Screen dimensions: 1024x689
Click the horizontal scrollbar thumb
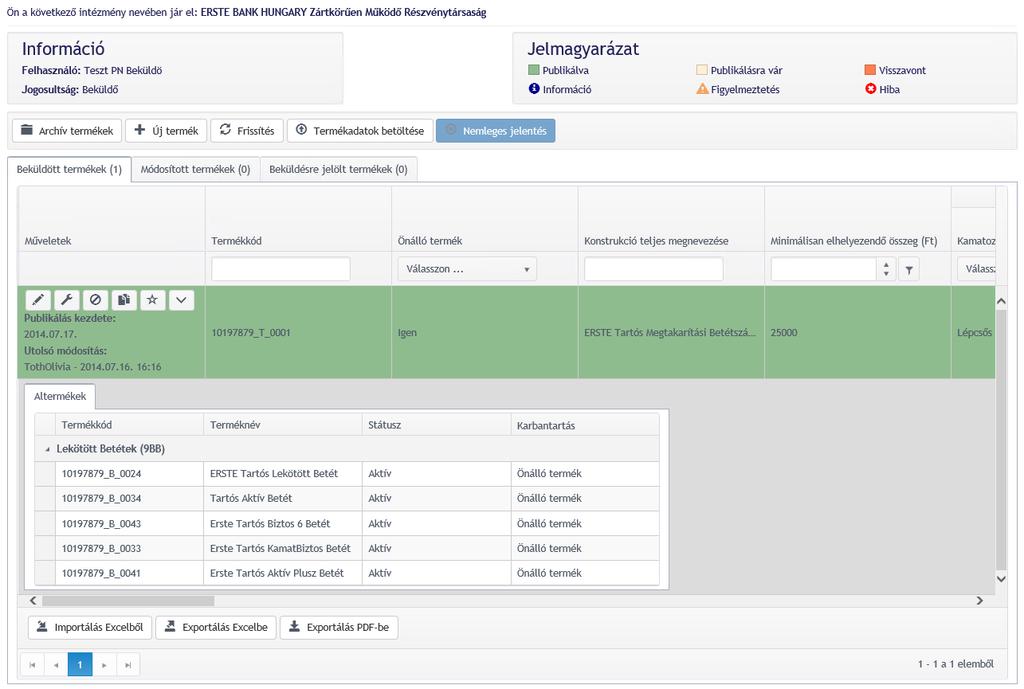tap(128, 601)
